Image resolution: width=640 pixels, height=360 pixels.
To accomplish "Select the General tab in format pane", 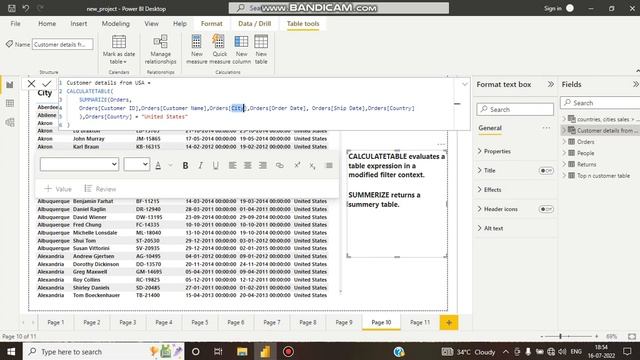I will pos(490,128).
